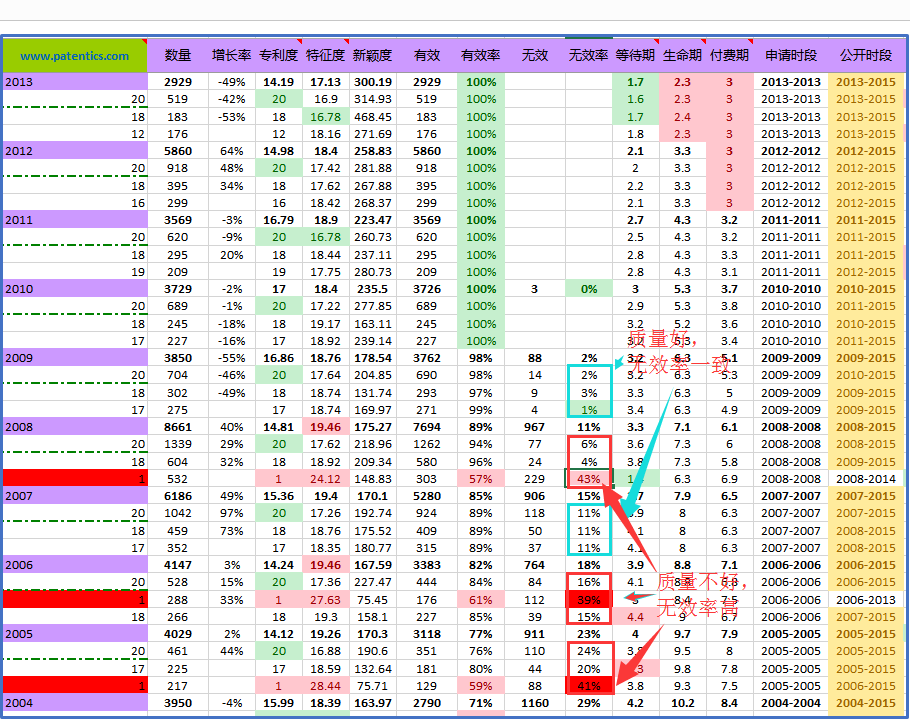Click the pink 28.44 feature-degree cell
The width and height of the screenshot is (910, 720).
(325, 686)
